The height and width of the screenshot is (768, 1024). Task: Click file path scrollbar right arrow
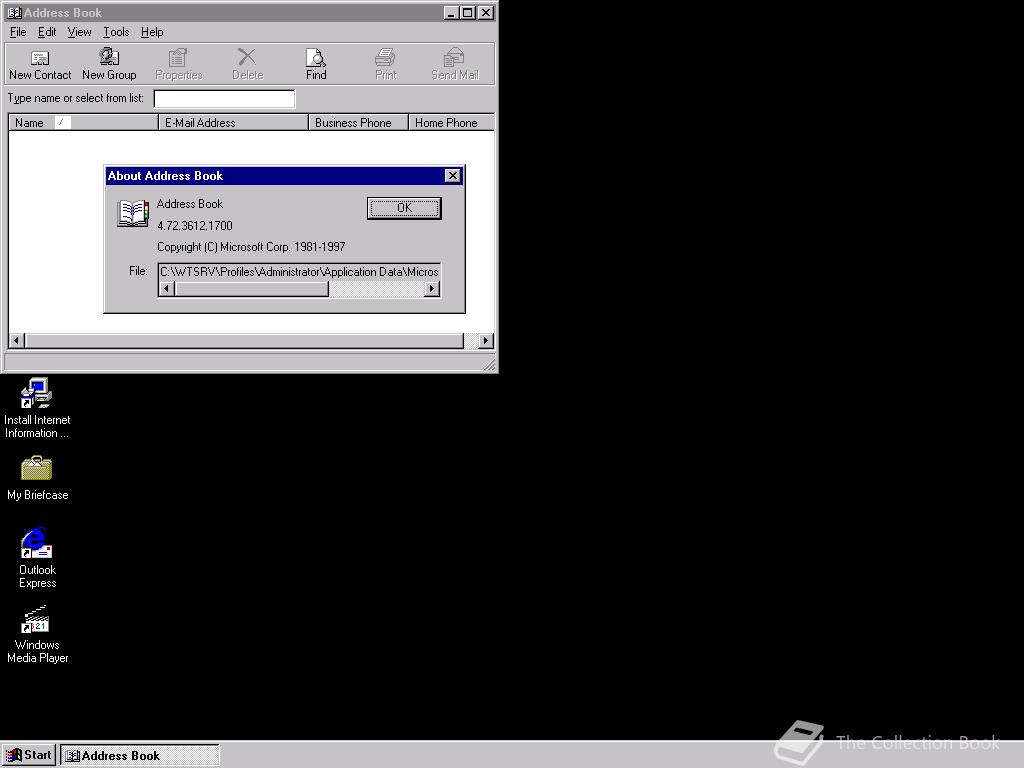[x=432, y=289]
